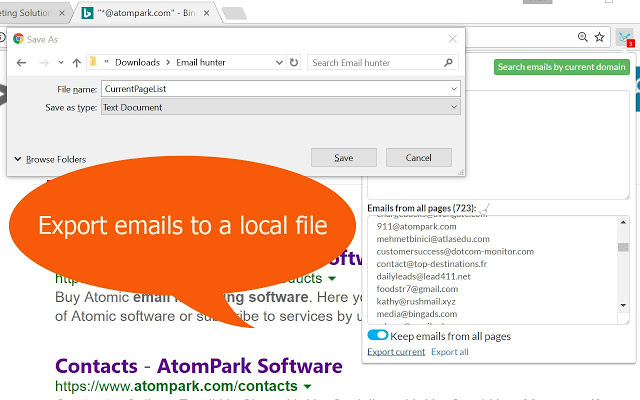Bookmark page with star icon
Image resolution: width=640 pixels, height=400 pixels.
tap(599, 37)
